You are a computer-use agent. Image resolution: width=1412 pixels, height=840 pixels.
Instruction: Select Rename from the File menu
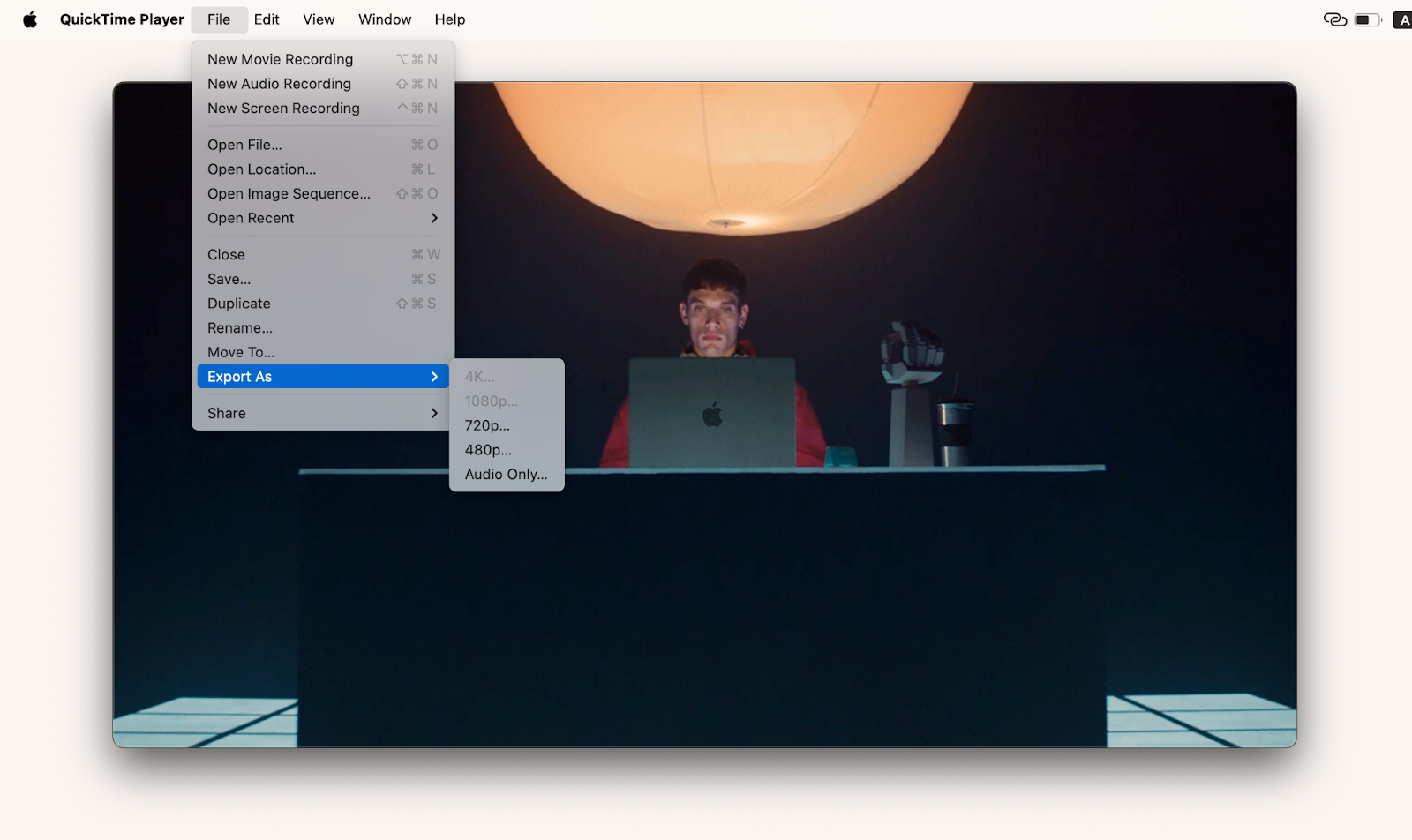coord(239,327)
